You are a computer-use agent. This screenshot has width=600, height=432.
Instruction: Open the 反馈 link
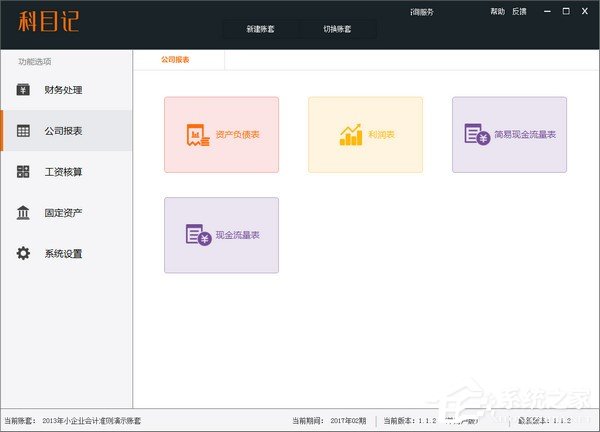519,12
